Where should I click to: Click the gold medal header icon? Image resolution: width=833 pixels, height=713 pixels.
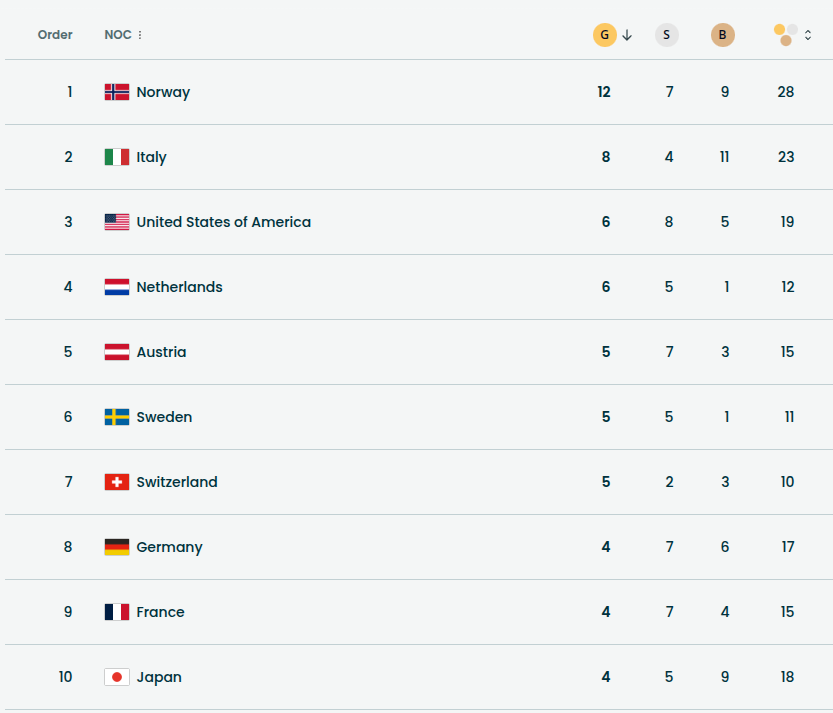[604, 35]
